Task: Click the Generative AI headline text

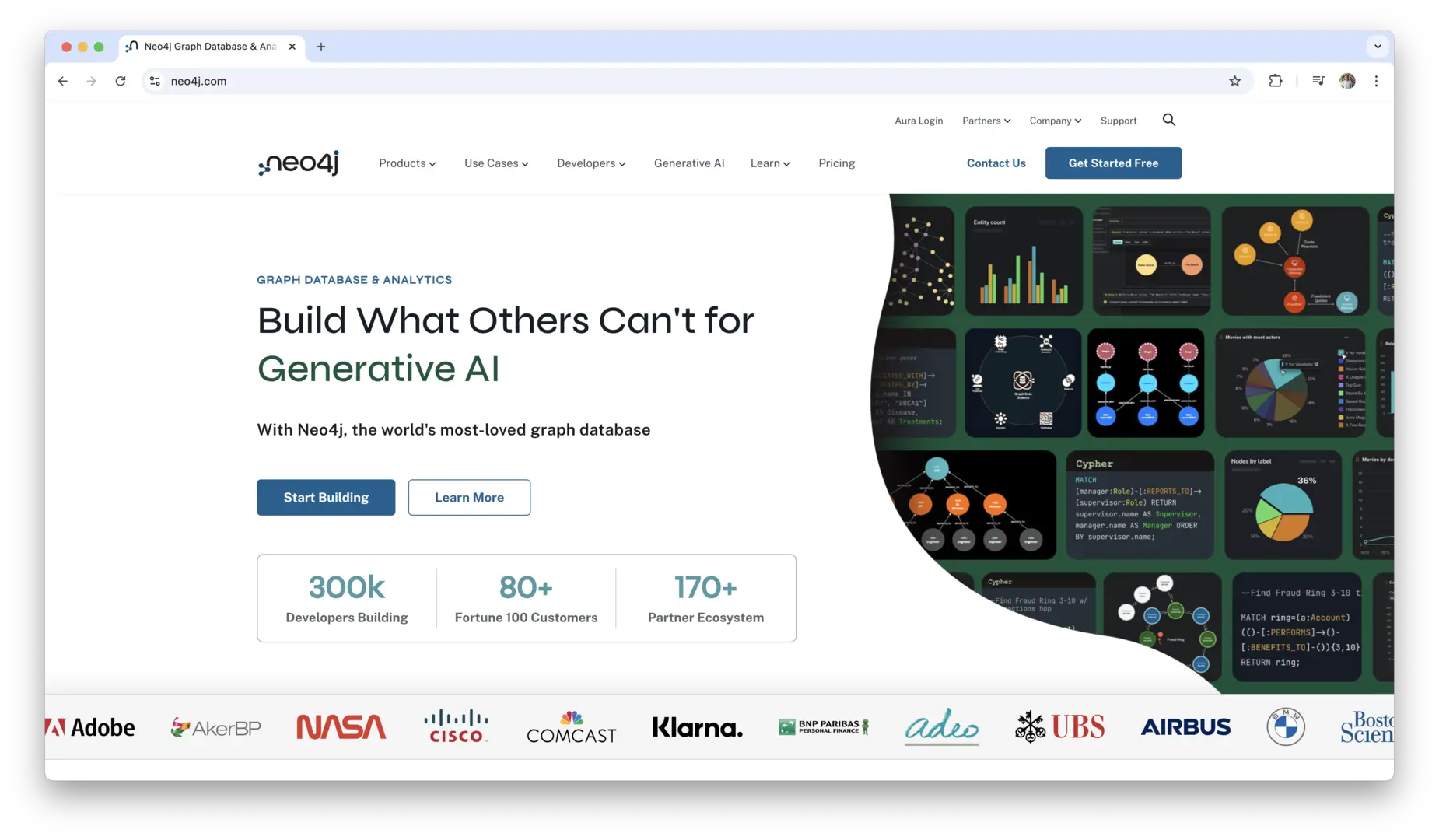Action: tap(378, 369)
